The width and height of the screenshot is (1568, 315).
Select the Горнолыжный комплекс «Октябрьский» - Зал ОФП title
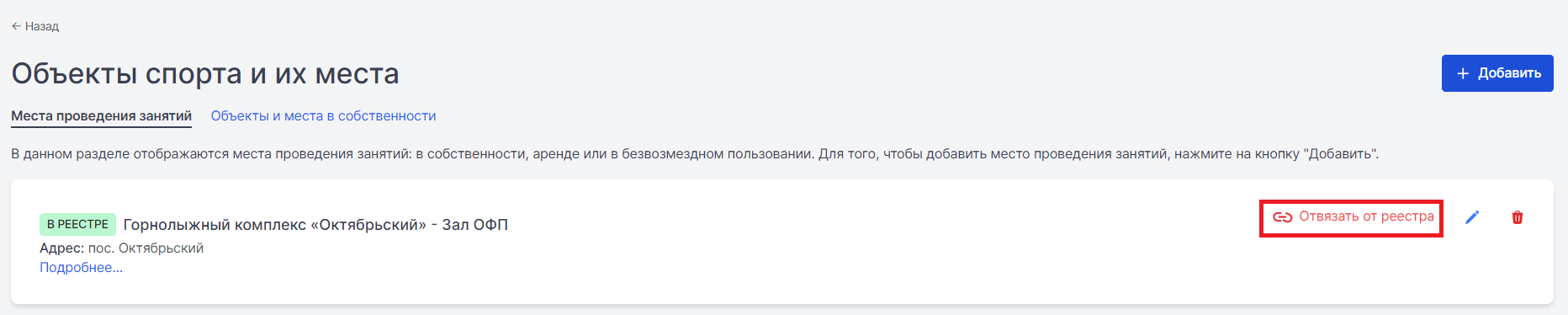click(315, 225)
